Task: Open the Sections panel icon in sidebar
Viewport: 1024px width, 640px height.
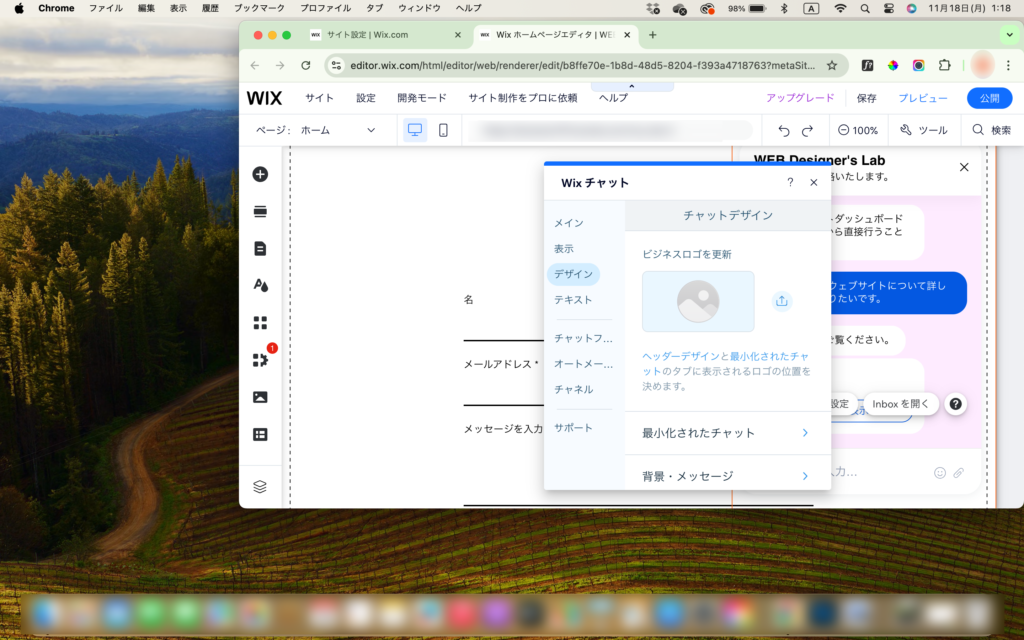Action: (x=260, y=212)
